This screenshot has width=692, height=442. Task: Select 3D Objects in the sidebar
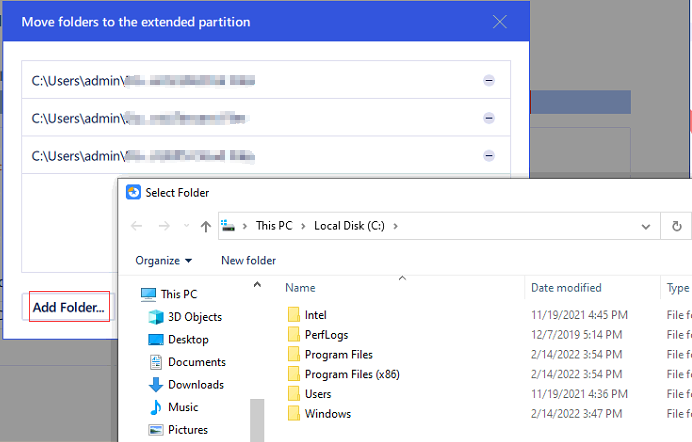tap(194, 317)
